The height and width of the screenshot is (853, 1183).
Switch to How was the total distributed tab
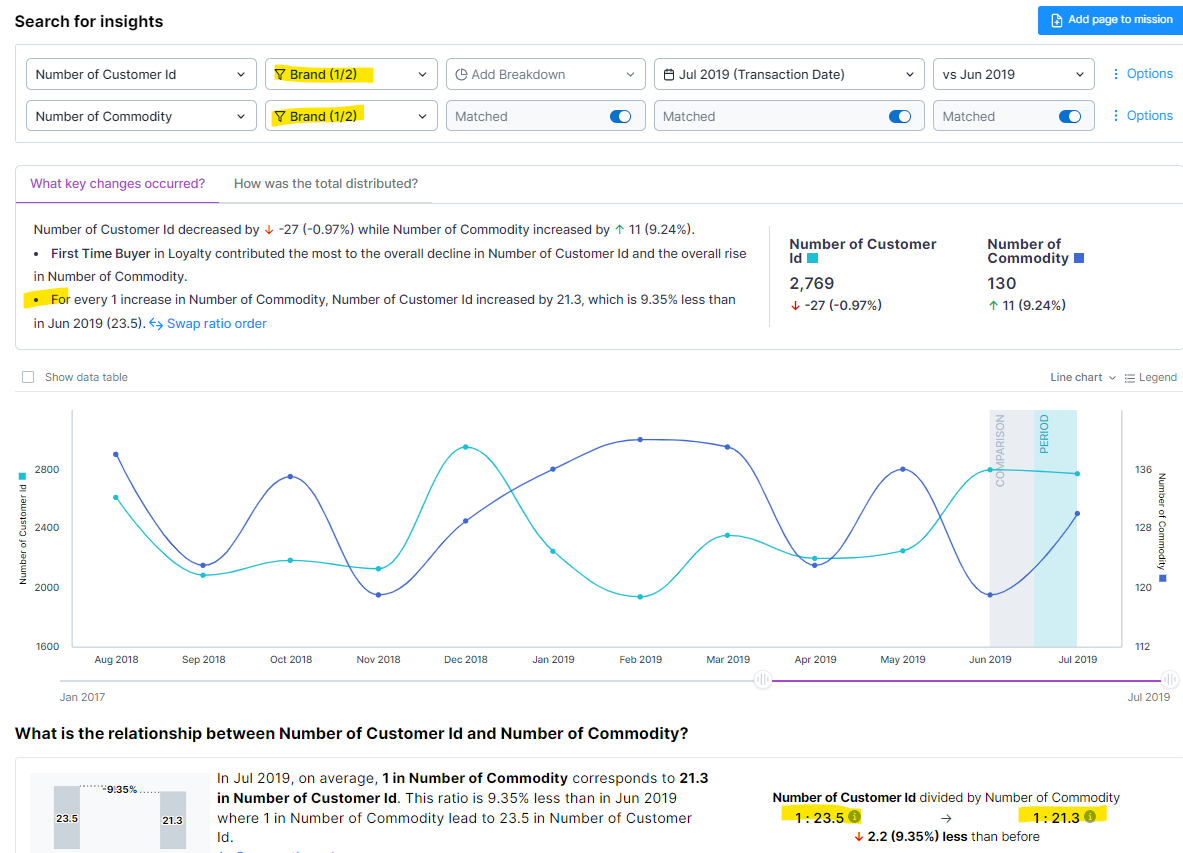(325, 183)
